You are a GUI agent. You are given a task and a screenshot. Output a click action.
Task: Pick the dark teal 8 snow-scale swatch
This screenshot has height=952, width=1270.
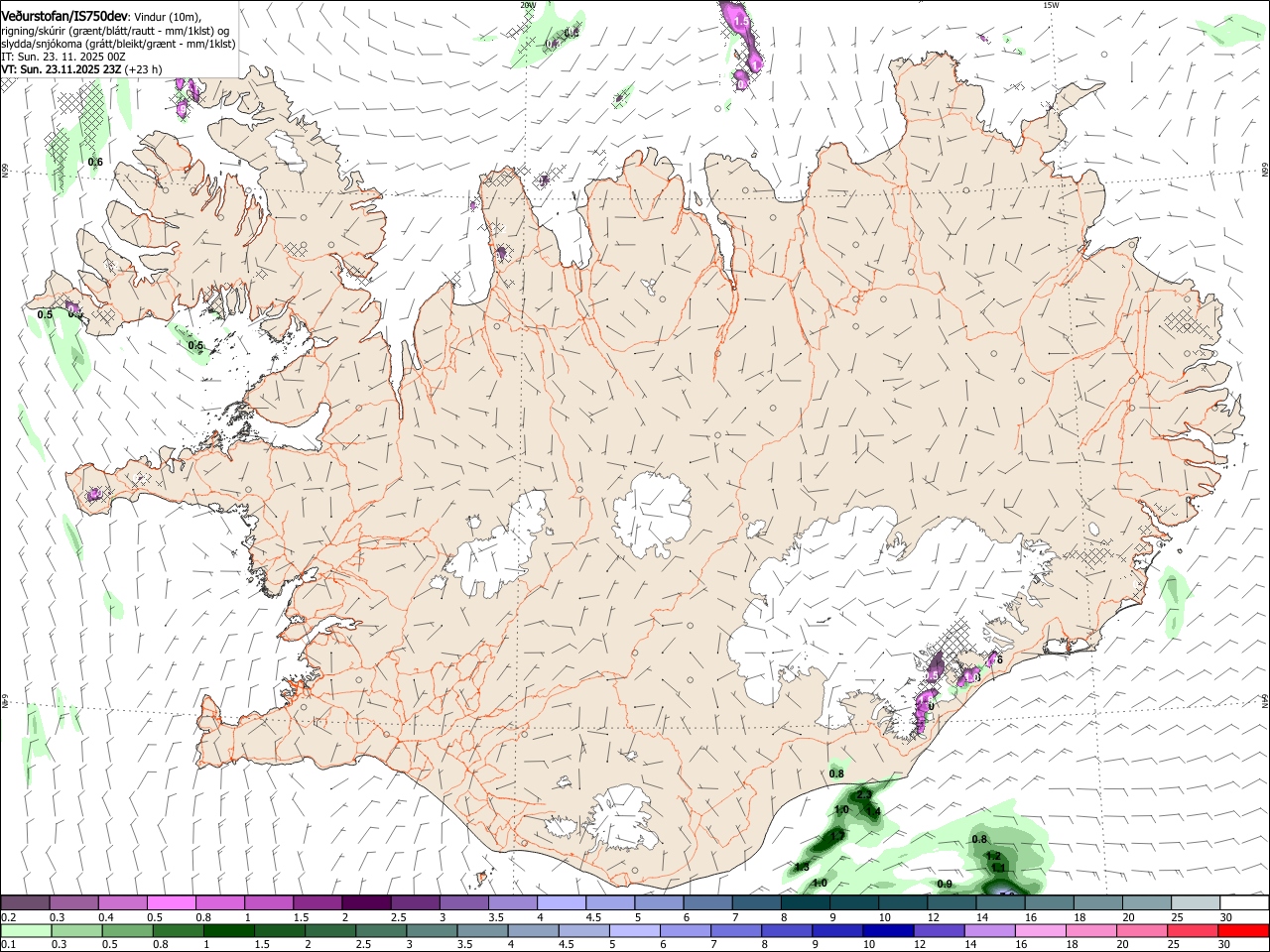pyautogui.click(x=805, y=902)
